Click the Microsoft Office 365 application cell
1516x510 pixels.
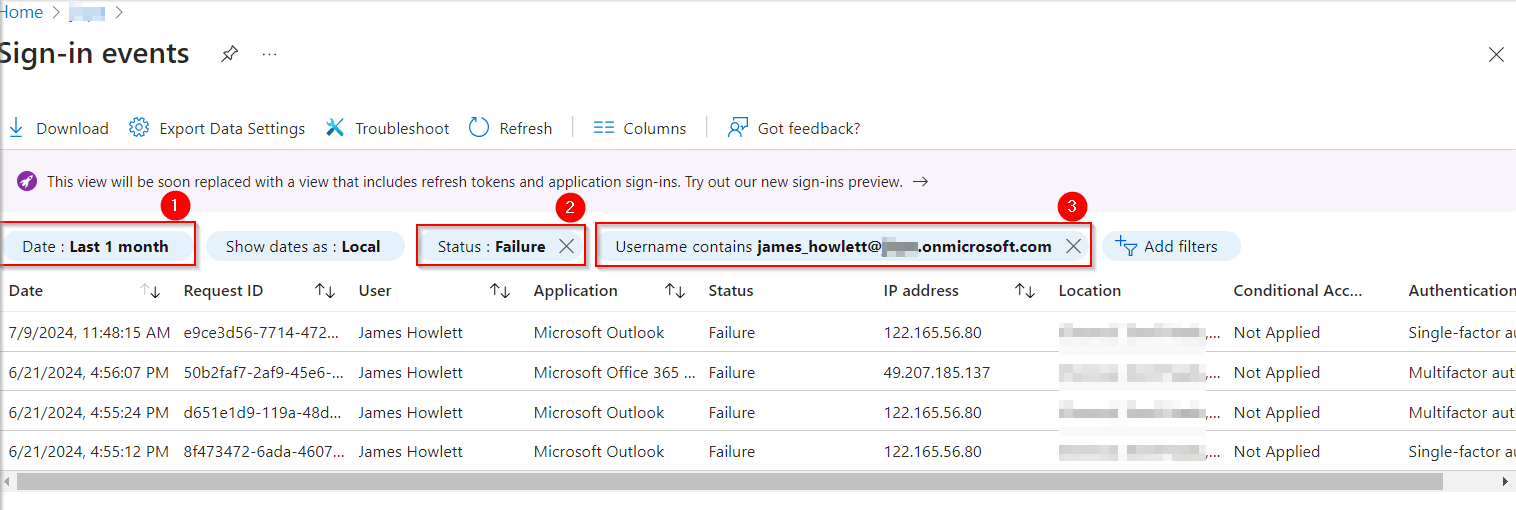coord(615,372)
